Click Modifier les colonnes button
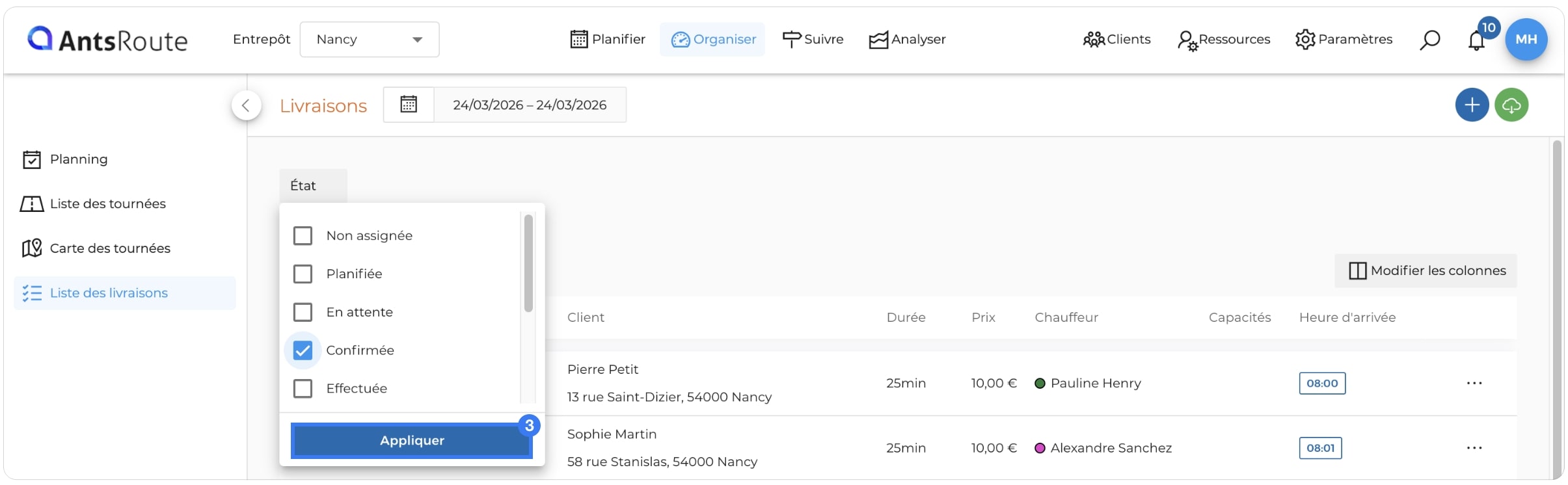 click(1426, 271)
